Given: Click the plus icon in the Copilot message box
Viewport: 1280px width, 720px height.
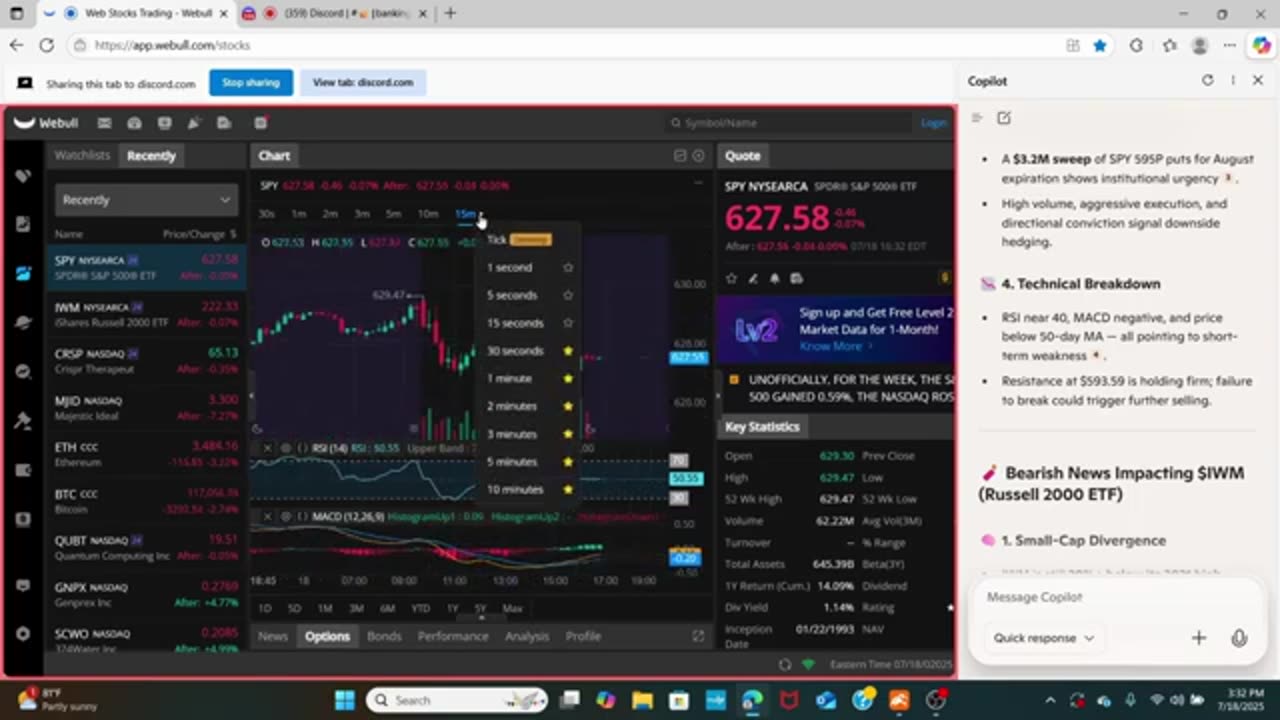Looking at the screenshot, I should click(x=1198, y=638).
